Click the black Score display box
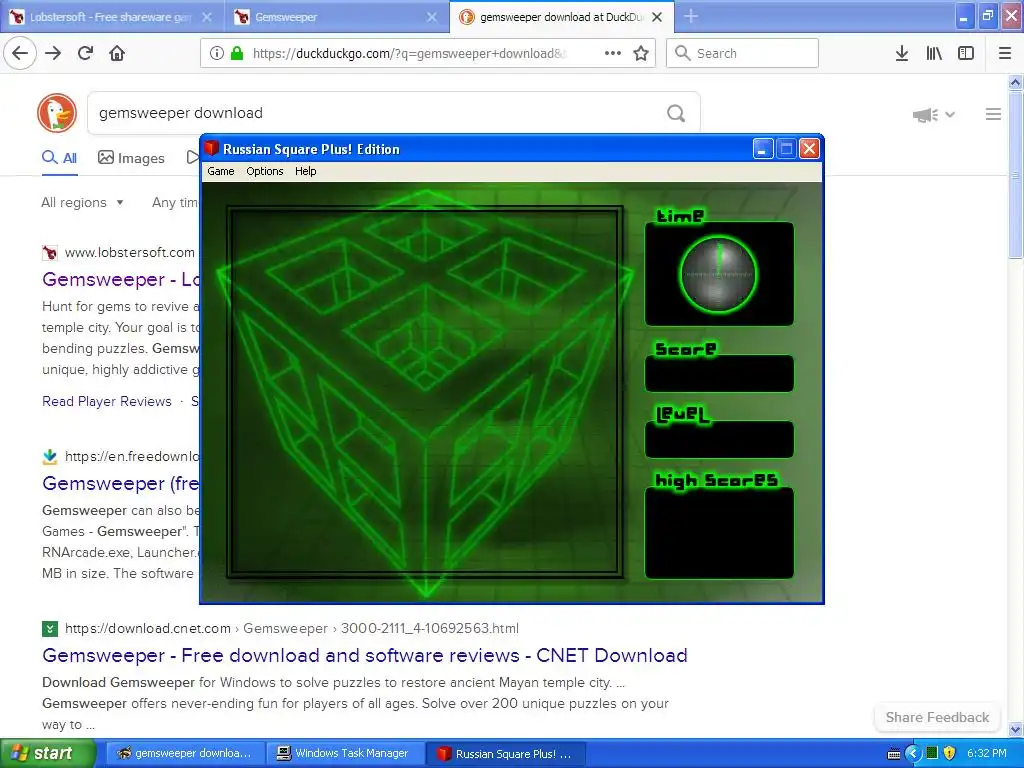 point(719,374)
